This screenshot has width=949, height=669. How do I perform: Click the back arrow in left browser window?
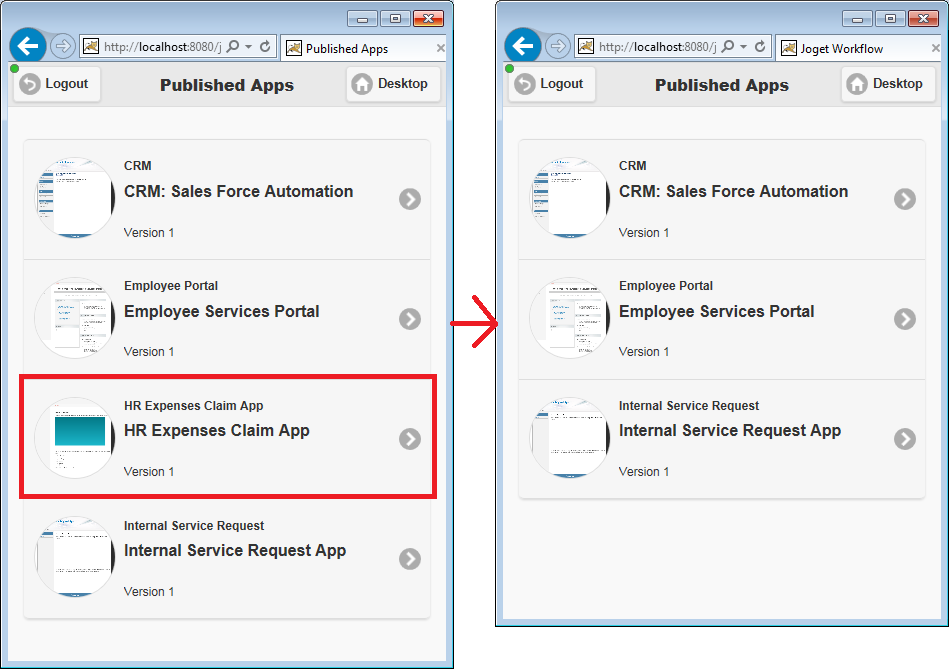point(28,46)
